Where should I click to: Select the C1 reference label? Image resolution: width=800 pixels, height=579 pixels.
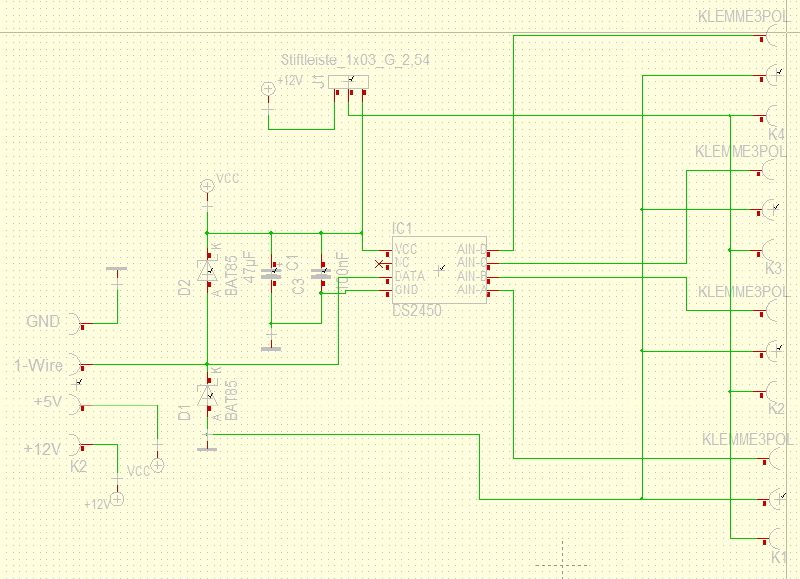[x=292, y=263]
